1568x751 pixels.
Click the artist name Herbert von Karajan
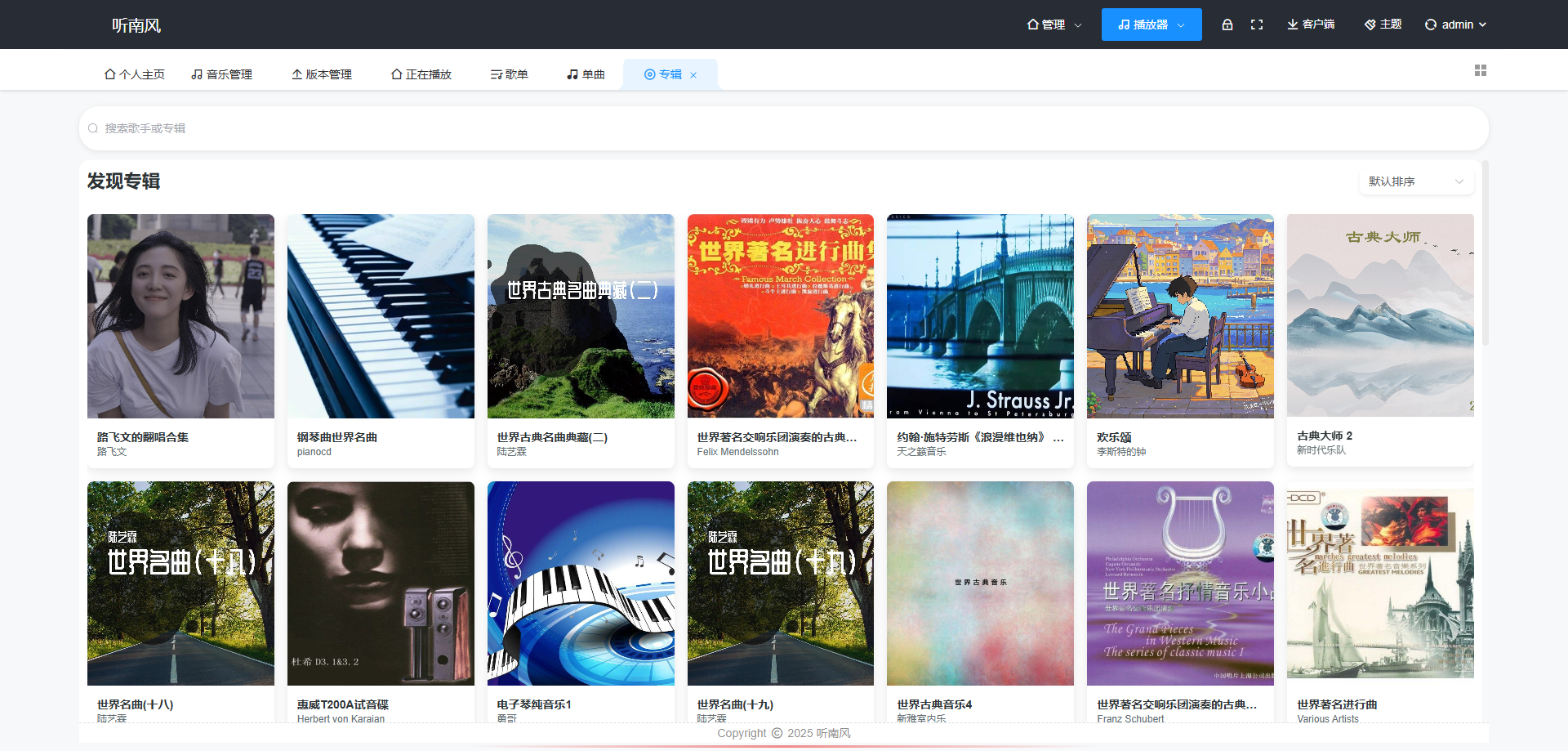click(x=341, y=719)
